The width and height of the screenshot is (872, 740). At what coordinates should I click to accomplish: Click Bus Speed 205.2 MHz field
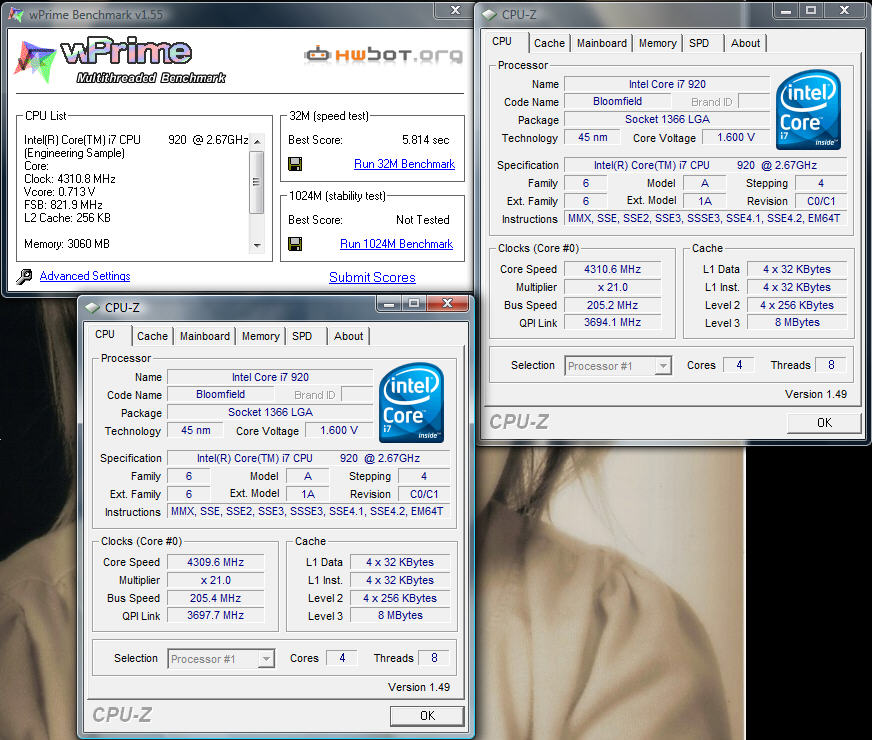(612, 305)
